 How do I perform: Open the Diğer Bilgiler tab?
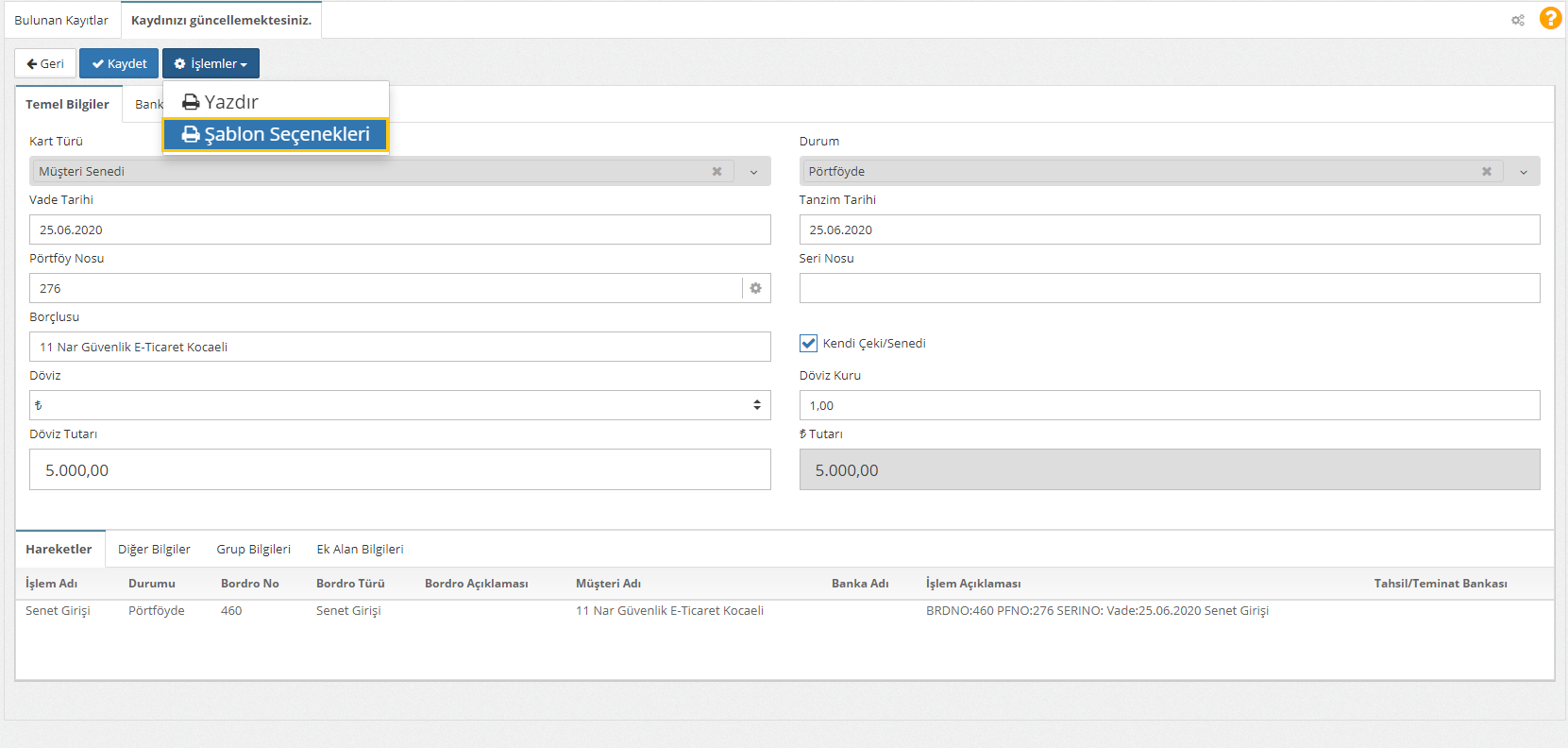coord(154,549)
